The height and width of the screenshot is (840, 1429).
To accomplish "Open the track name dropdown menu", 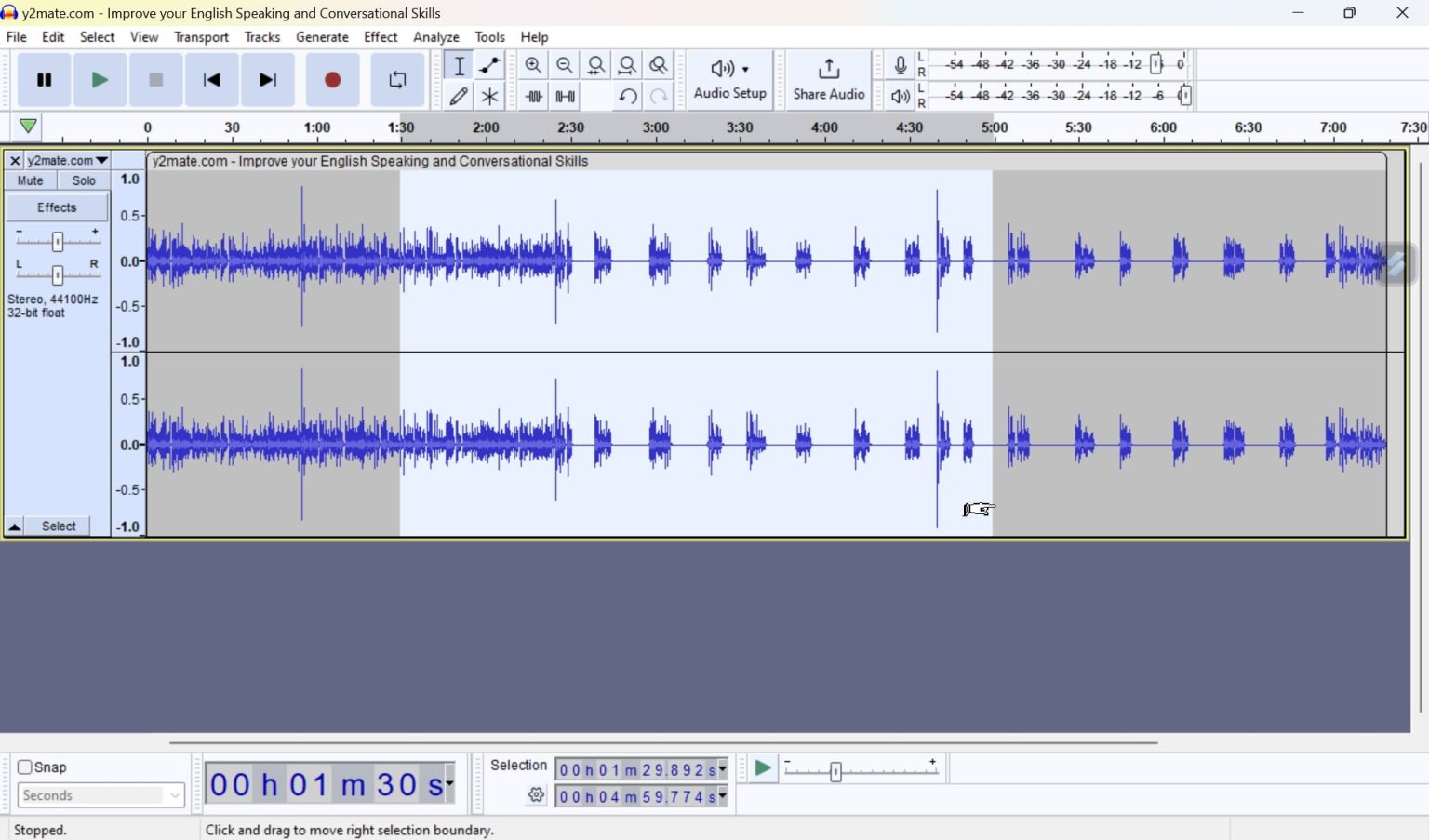I will coord(101,160).
